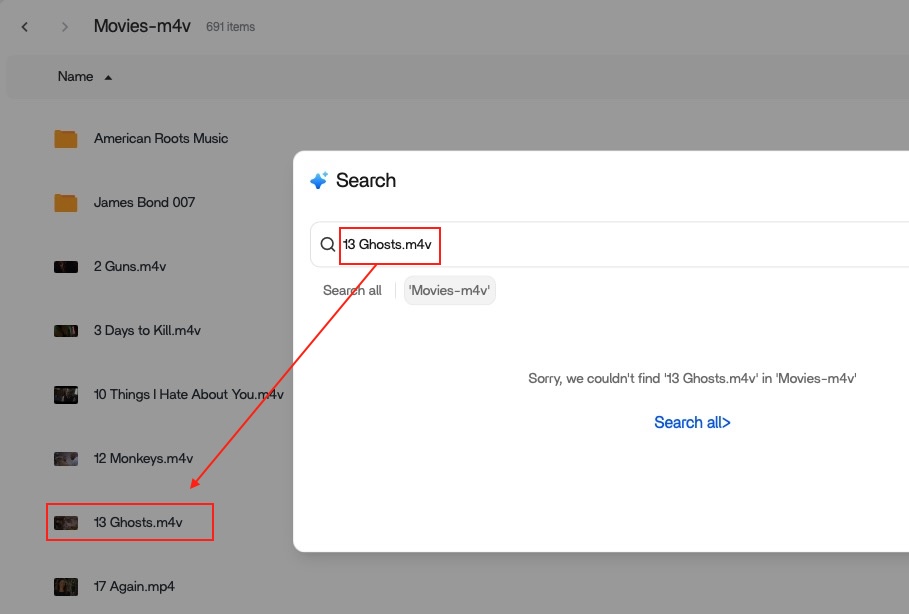Select 10 Things I Hate About You.m4v
Viewport: 909px width, 614px height.
[x=188, y=394]
